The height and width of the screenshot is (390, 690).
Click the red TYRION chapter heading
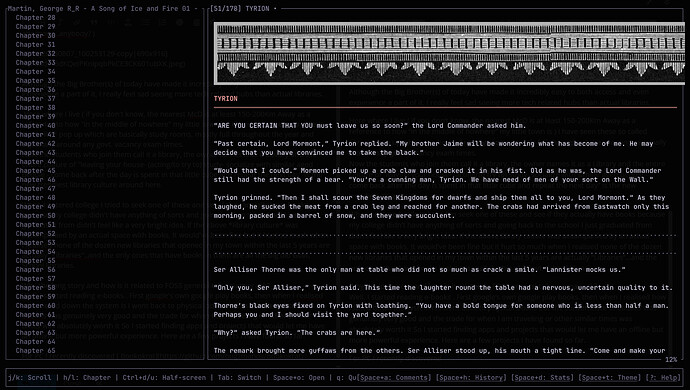pos(226,99)
